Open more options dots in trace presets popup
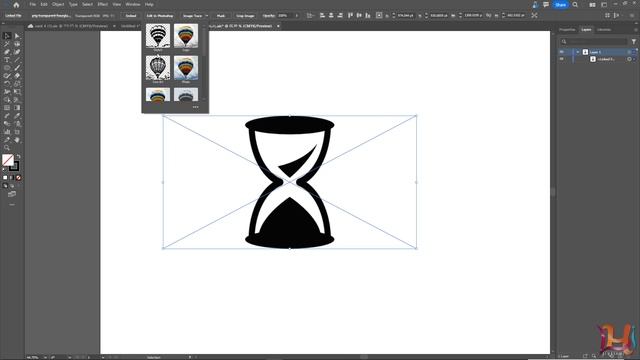Screen dimensions: 640x360 [196, 107]
